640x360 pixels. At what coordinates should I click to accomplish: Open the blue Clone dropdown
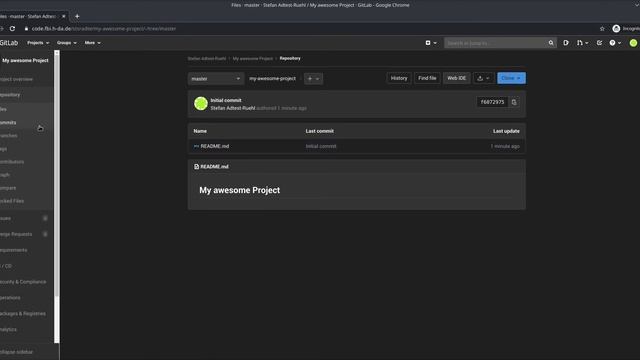tap(511, 78)
